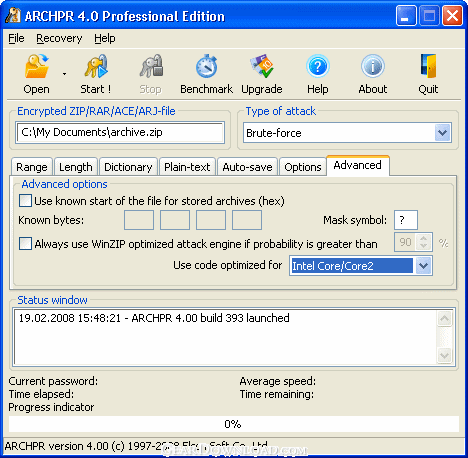Click the ARCHPR version 4.00 status bar text

pyautogui.click(x=136, y=446)
